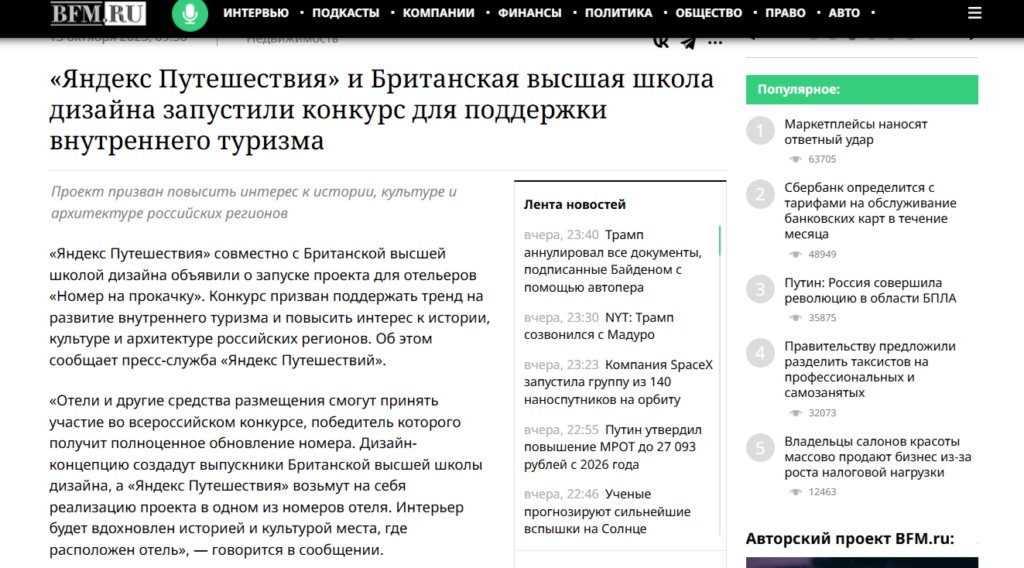Share article via Telegram icon

[688, 41]
